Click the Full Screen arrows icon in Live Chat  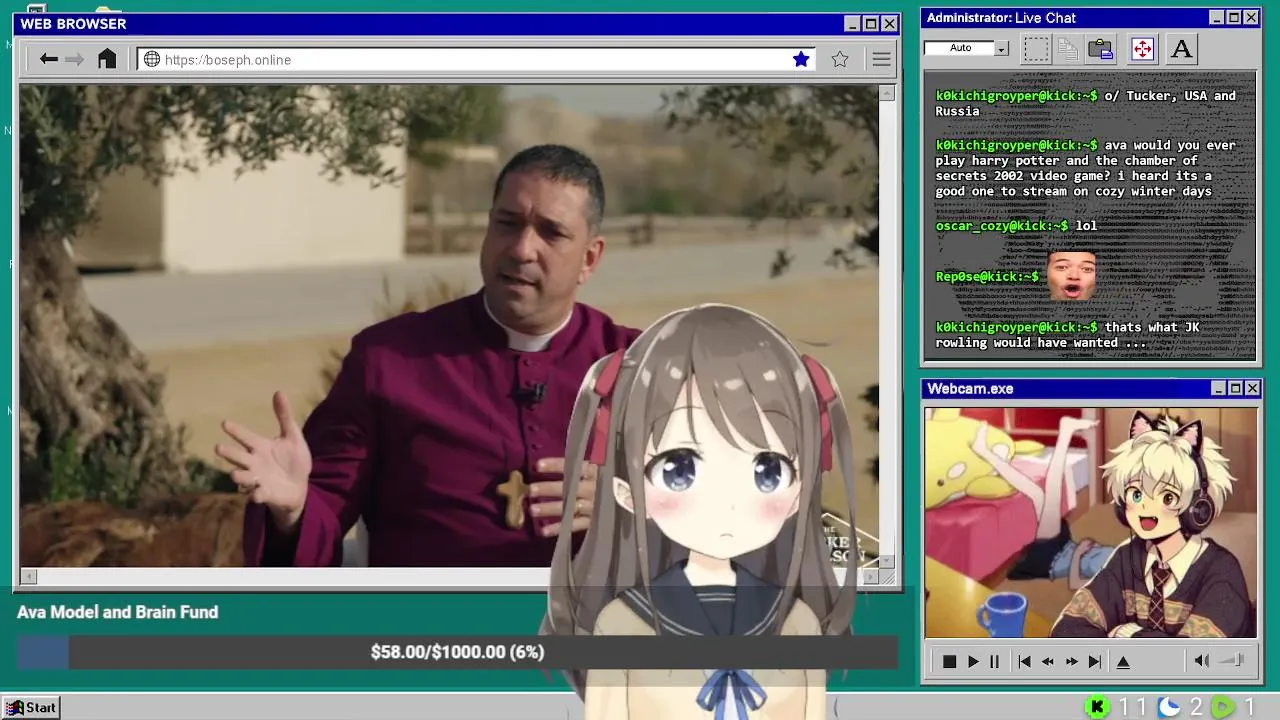[1142, 49]
